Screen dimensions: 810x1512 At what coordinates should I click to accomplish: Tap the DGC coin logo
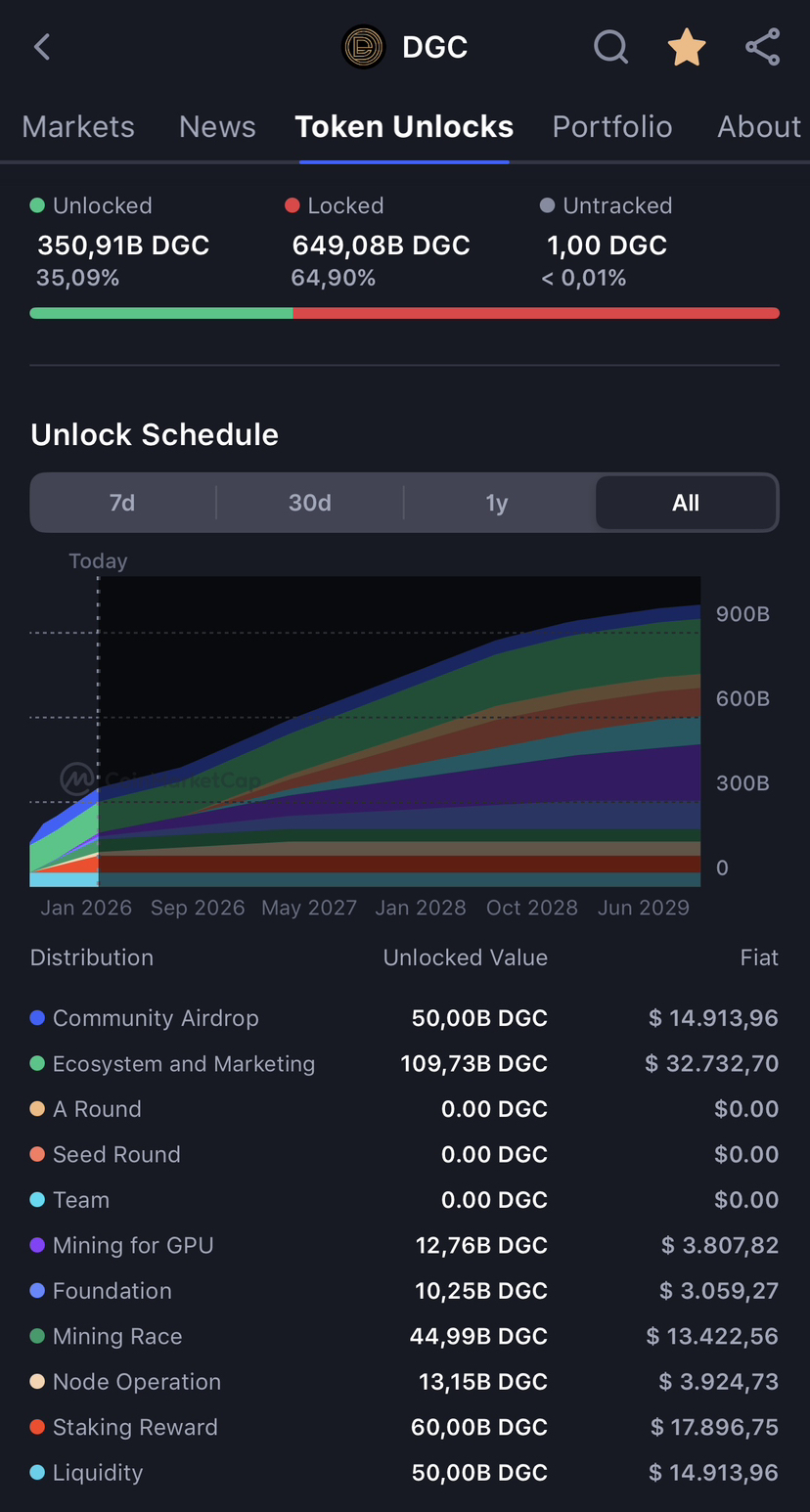[x=363, y=47]
